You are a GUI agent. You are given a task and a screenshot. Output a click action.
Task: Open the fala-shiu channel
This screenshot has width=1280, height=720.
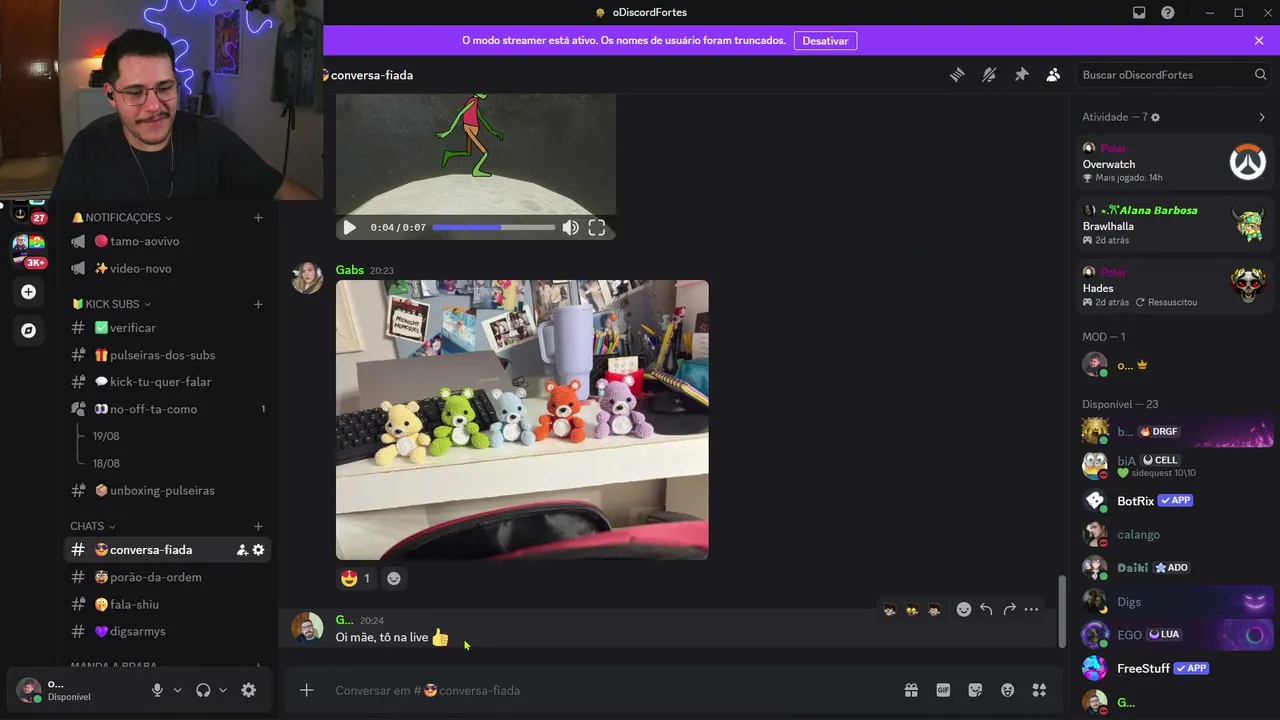[x=168, y=604]
